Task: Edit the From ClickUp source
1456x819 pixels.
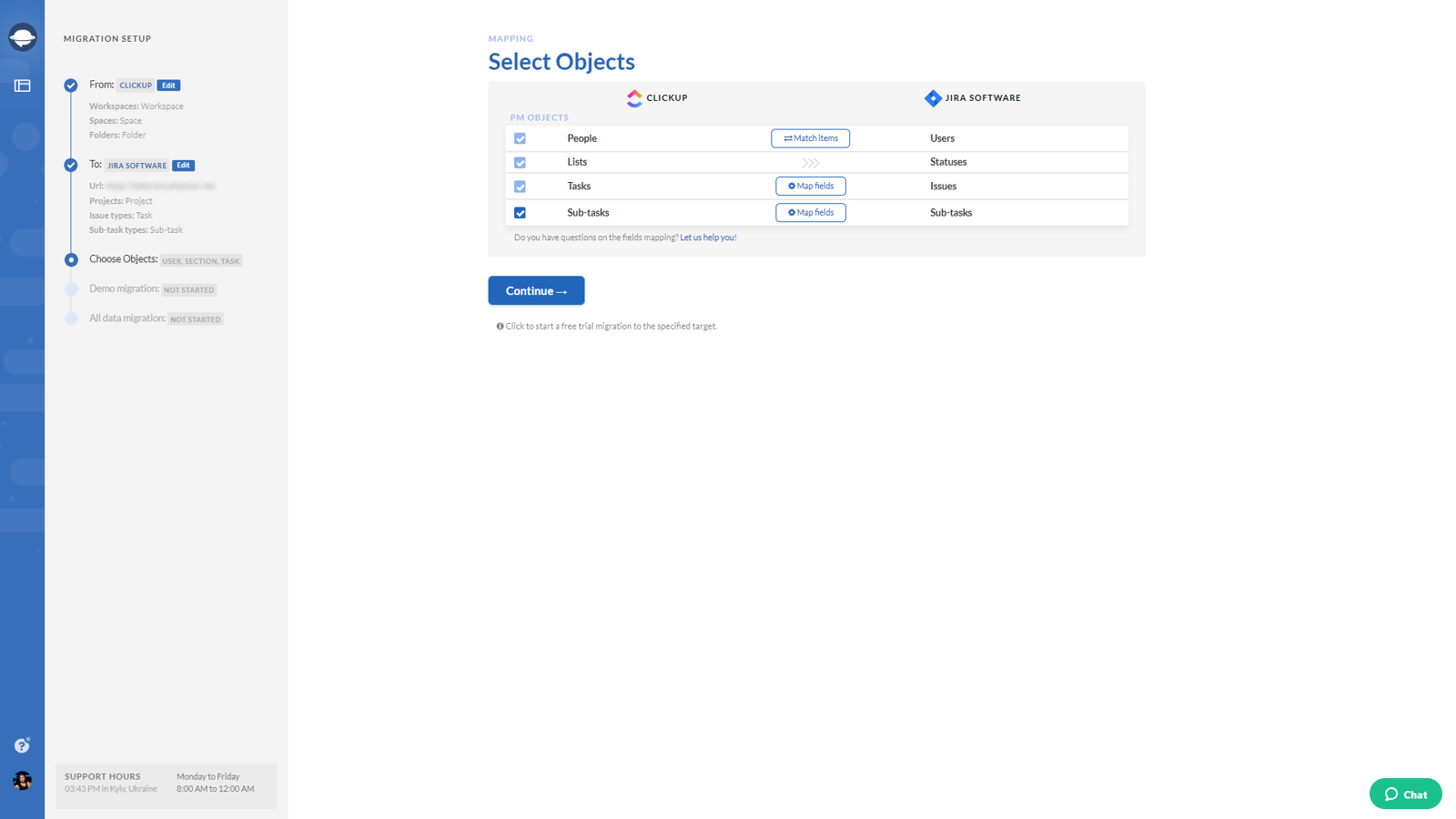Action: [168, 86]
